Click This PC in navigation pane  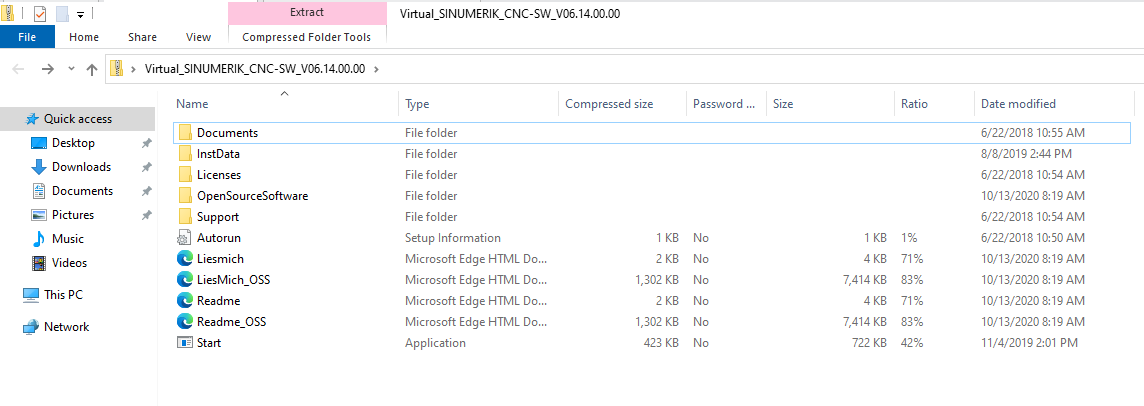63,295
